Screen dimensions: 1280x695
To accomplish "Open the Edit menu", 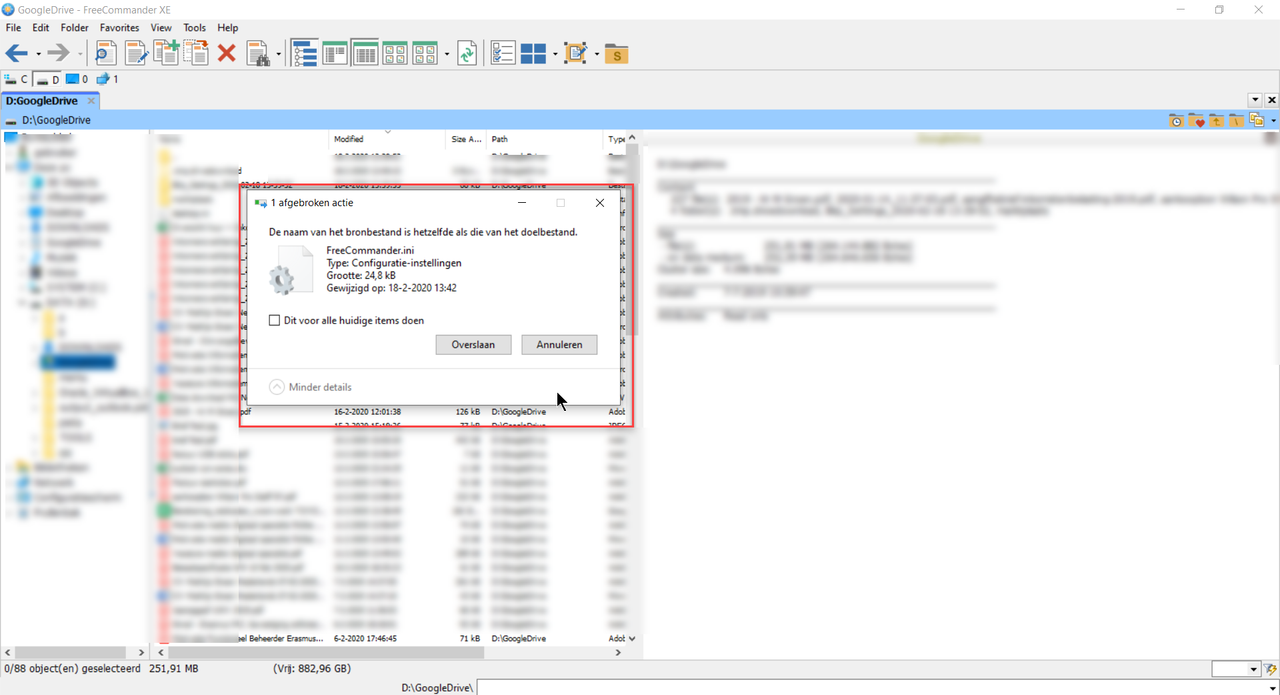I will point(41,28).
